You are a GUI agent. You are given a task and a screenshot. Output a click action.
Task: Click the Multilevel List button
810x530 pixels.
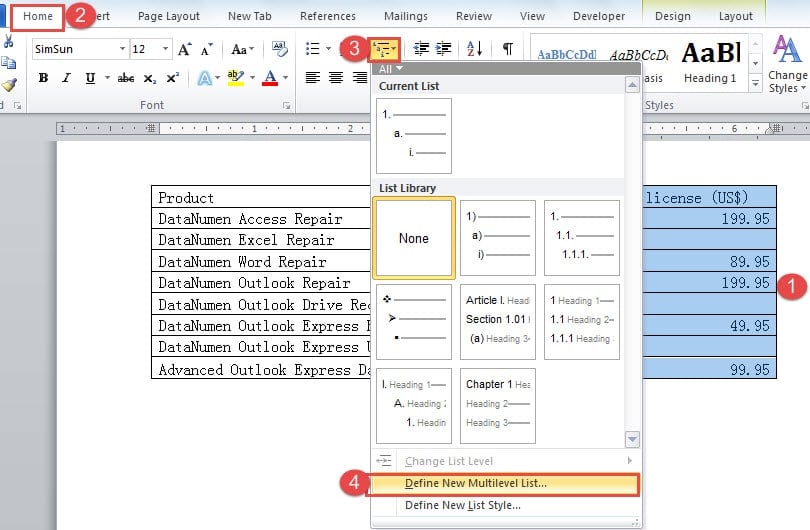point(384,50)
